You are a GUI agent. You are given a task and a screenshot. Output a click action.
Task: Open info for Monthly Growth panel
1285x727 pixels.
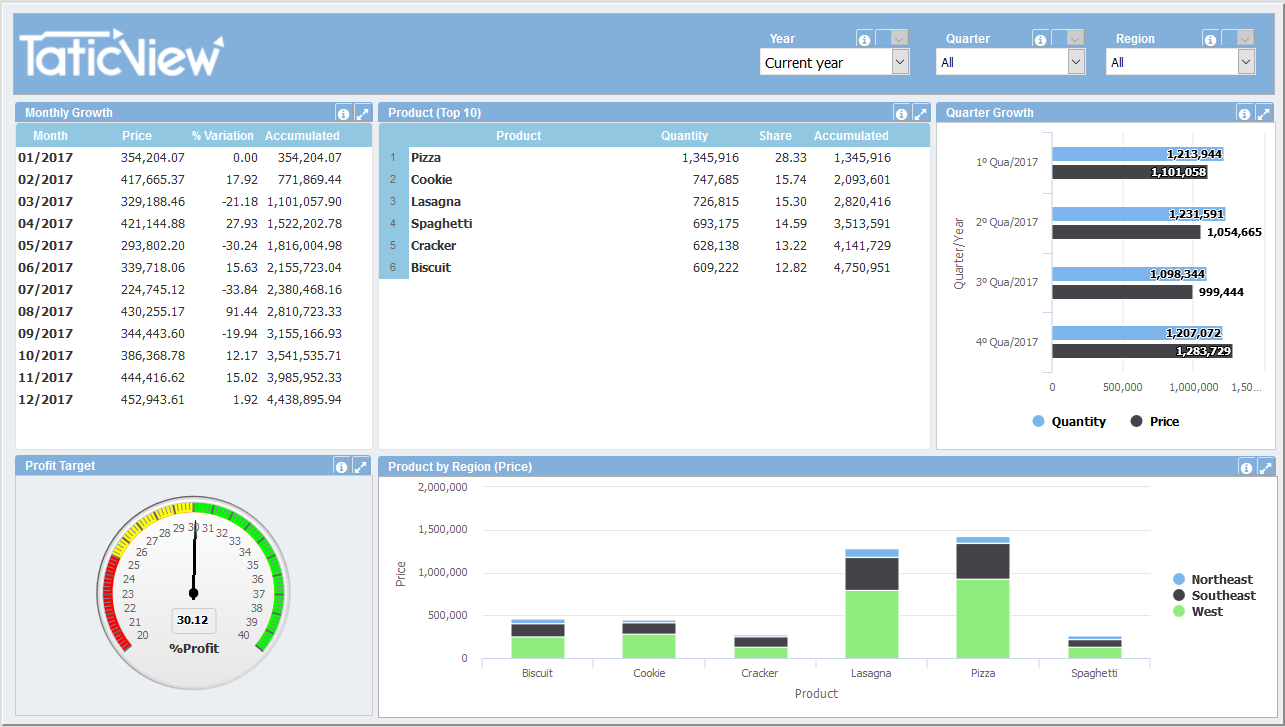(x=343, y=113)
